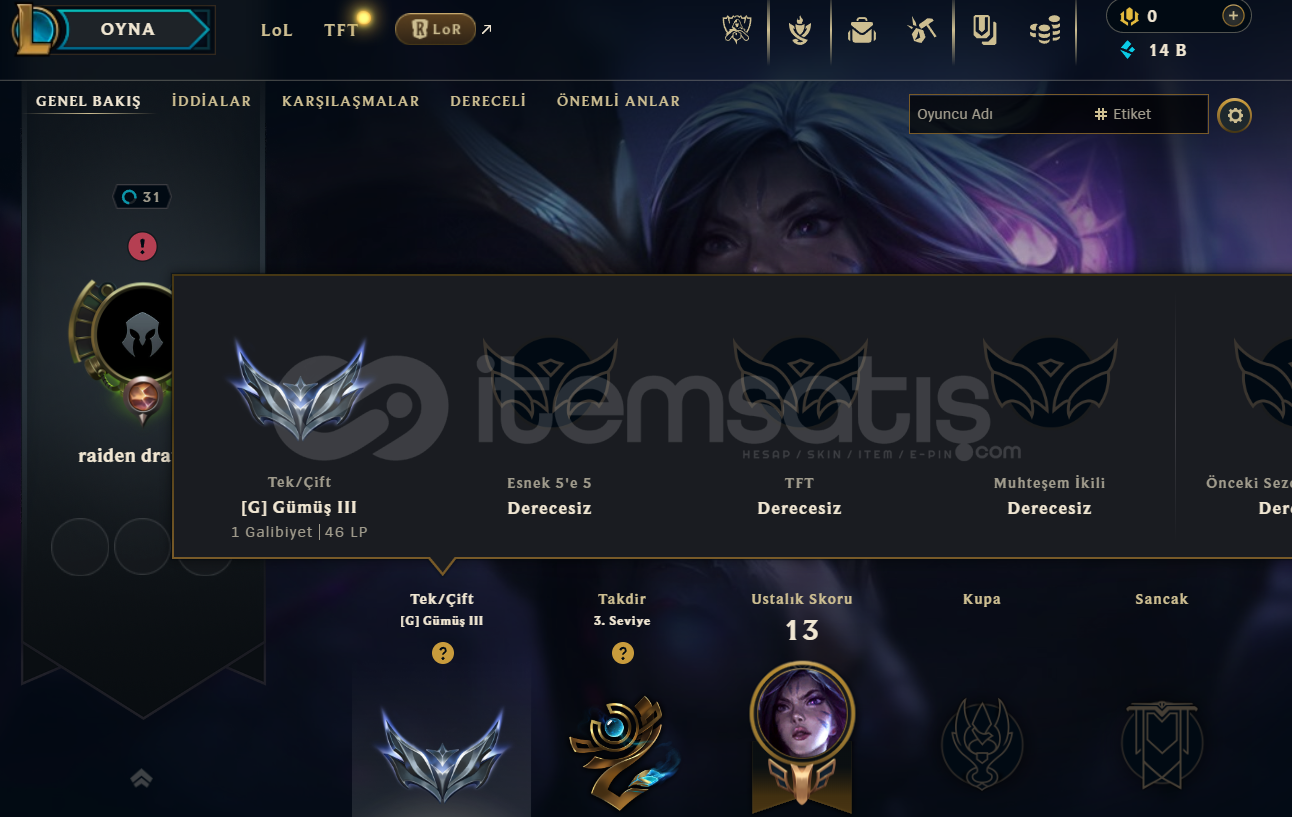The image size is (1292, 817).
Task: Open the Profile laurel icon in top bar
Action: coord(799,31)
